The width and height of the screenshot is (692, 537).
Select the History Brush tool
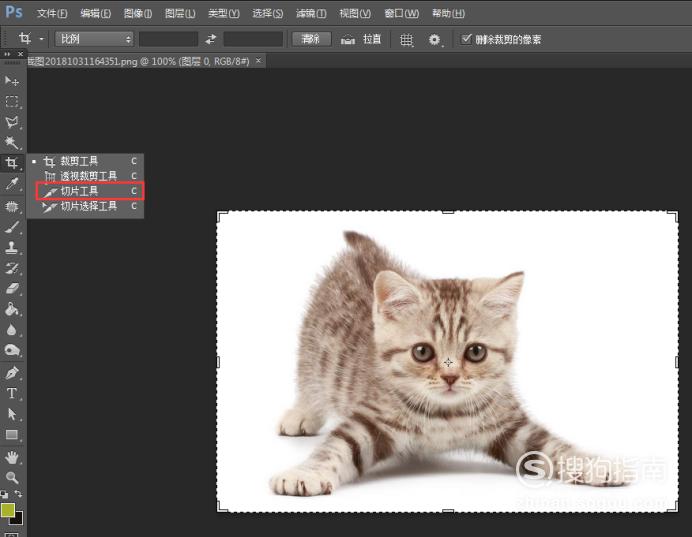tap(12, 268)
